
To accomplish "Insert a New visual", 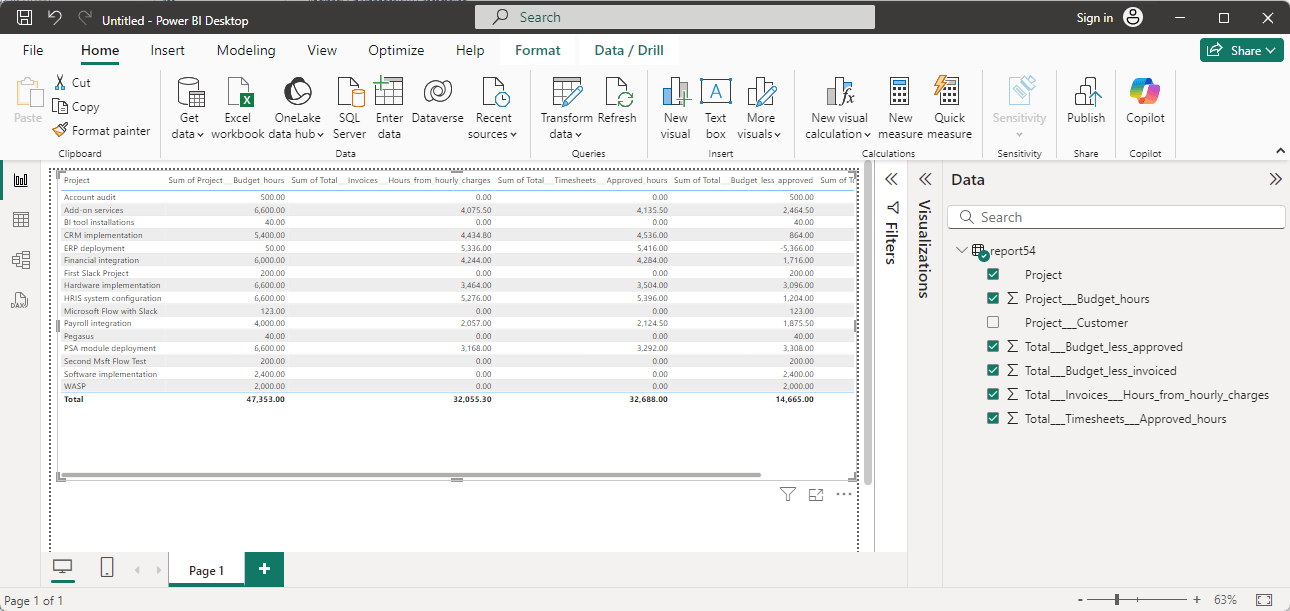I will [x=676, y=109].
